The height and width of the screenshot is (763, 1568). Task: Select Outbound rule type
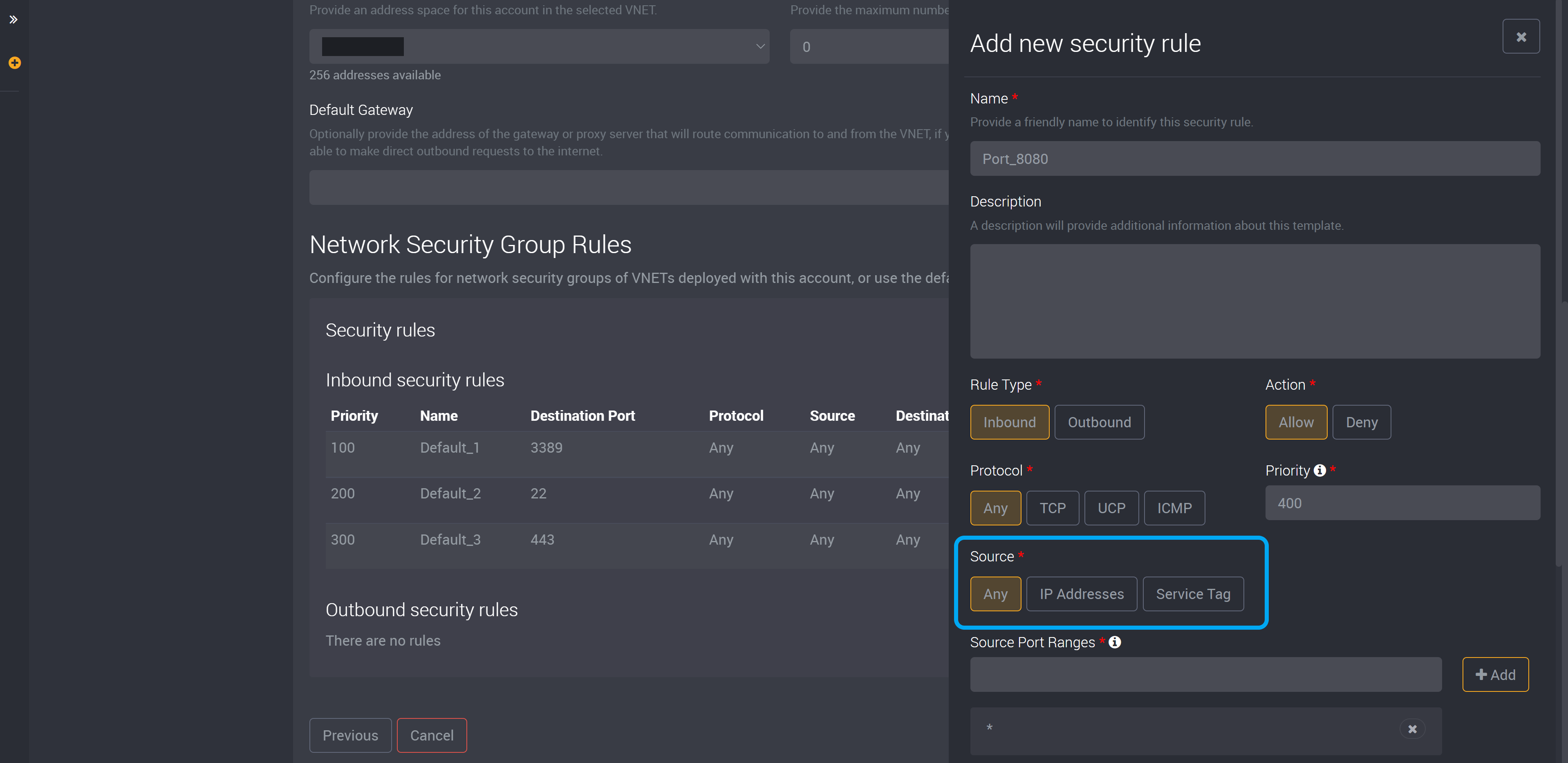(1099, 422)
